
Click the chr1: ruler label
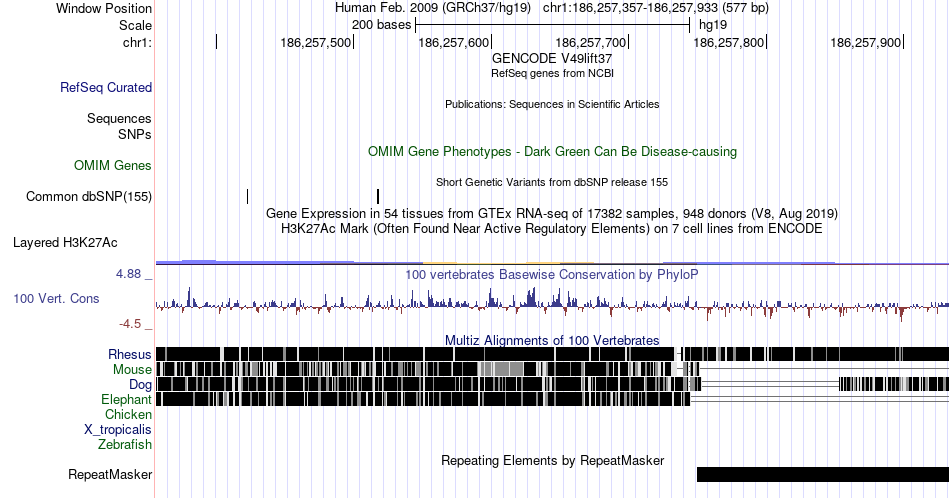coord(138,42)
